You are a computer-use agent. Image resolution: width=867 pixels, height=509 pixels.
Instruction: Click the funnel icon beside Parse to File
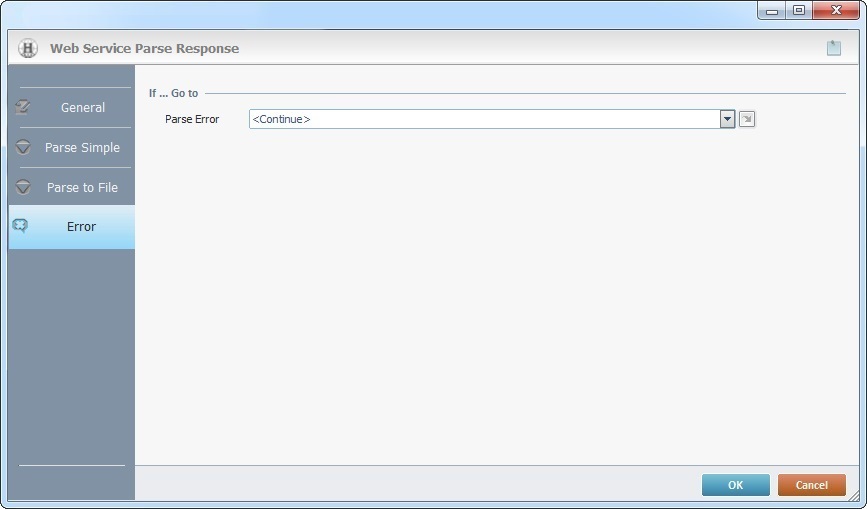(23, 187)
